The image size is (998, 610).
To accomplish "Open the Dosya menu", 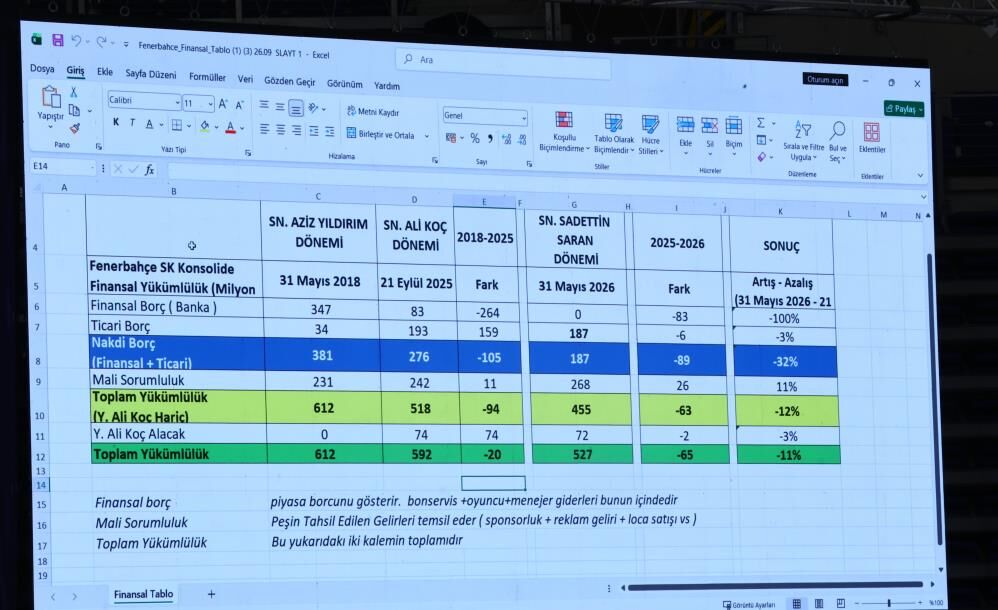I will (x=42, y=68).
